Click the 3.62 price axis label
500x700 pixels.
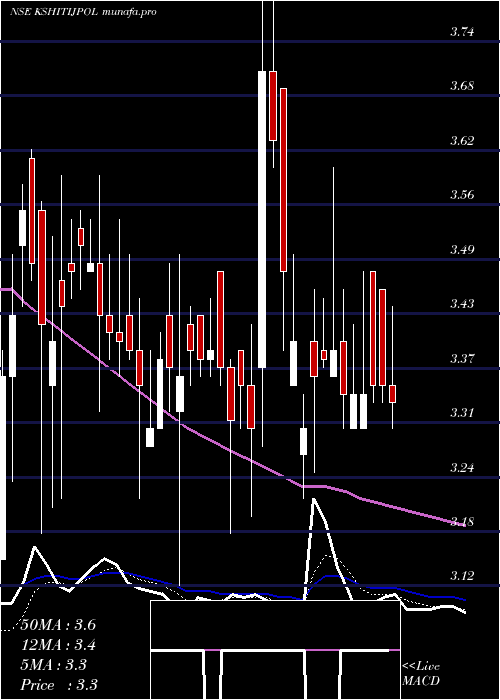[462, 141]
